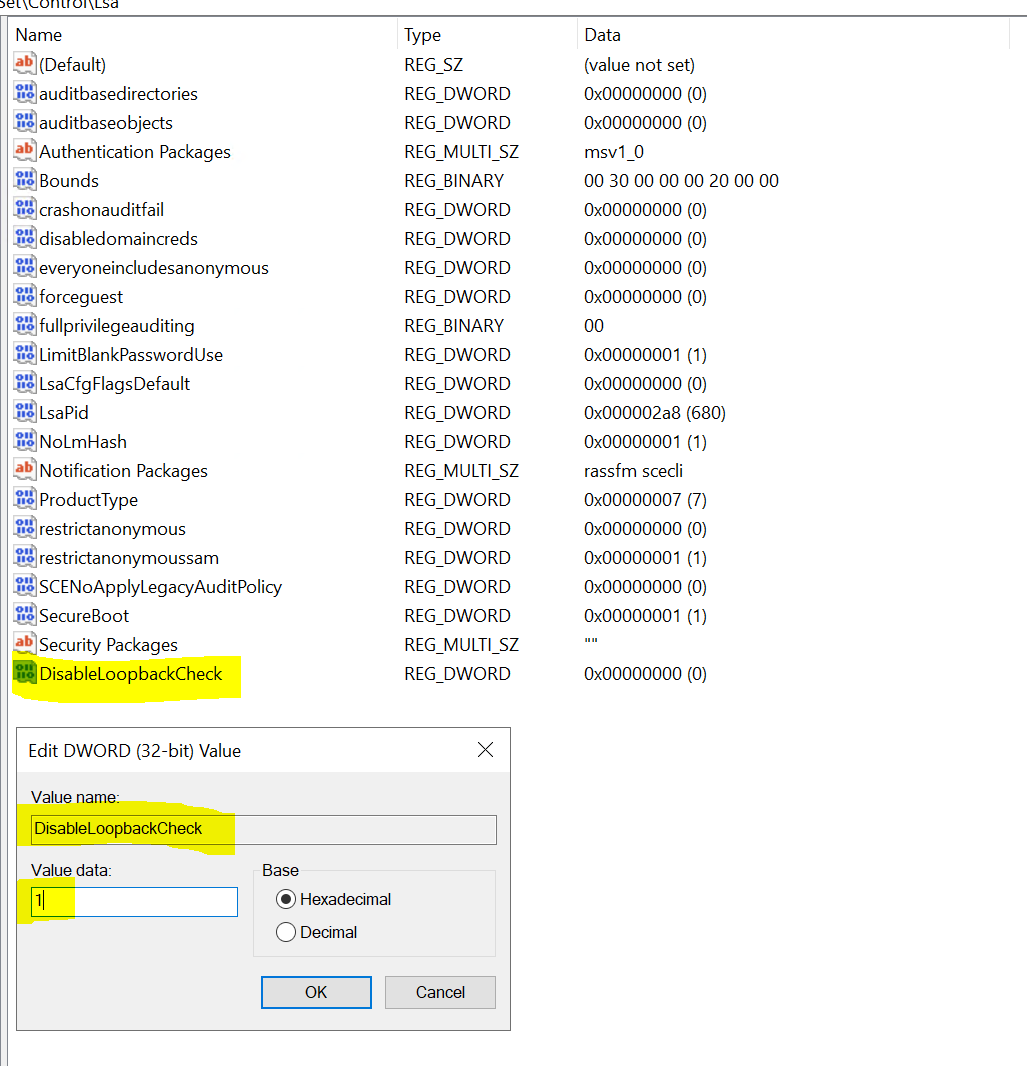The width and height of the screenshot is (1027, 1066).
Task: Select the LsaPid registry value icon
Action: [24, 412]
